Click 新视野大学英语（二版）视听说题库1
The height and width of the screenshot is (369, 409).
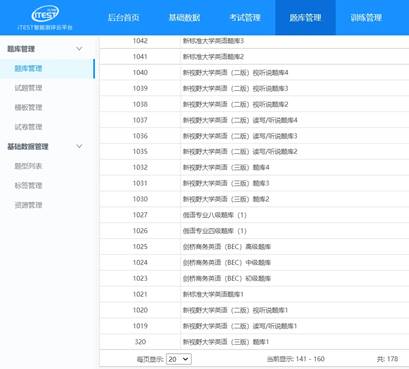click(235, 310)
